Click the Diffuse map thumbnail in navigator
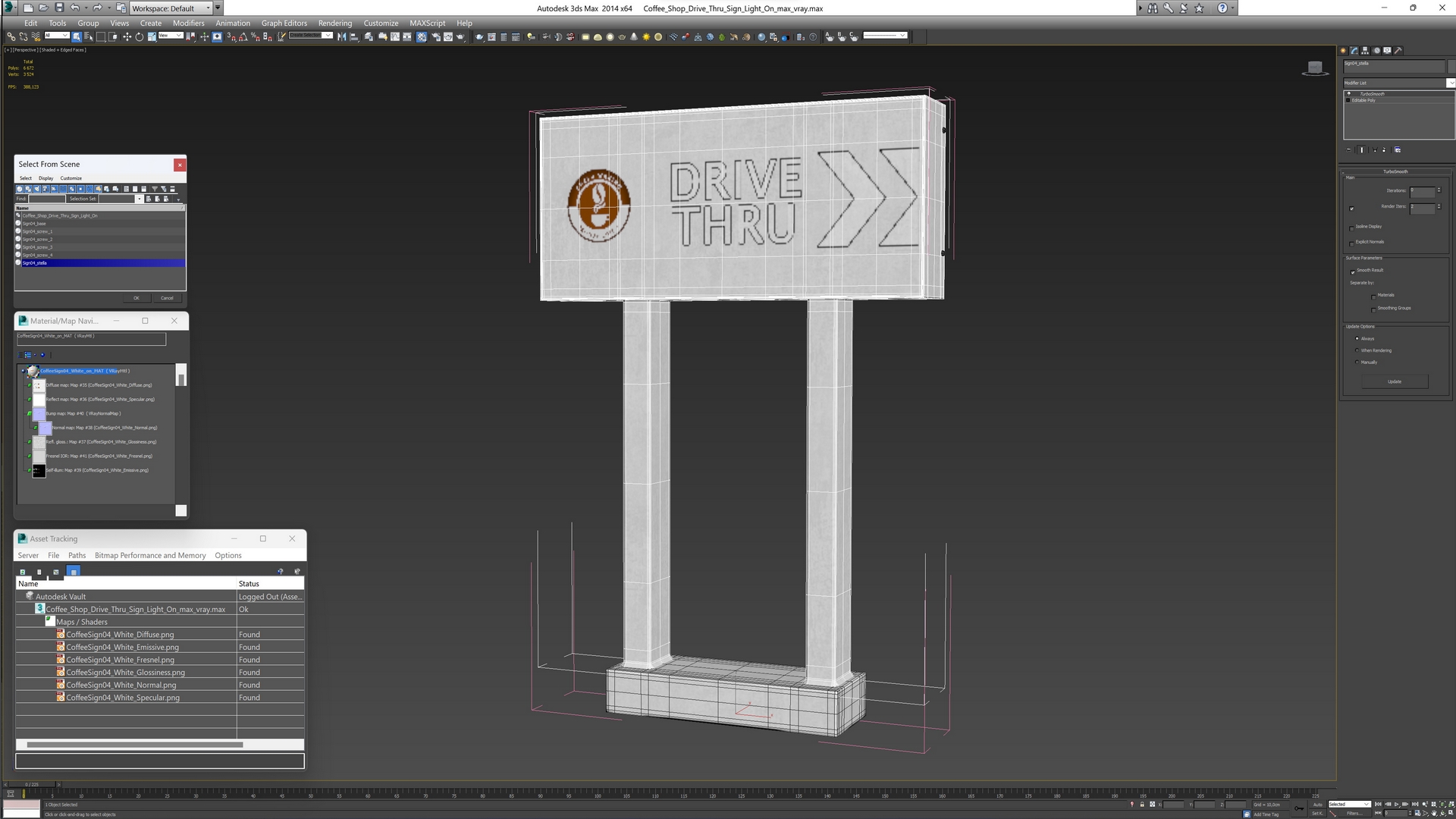Screen dimensions: 1456x819 pos(39,385)
